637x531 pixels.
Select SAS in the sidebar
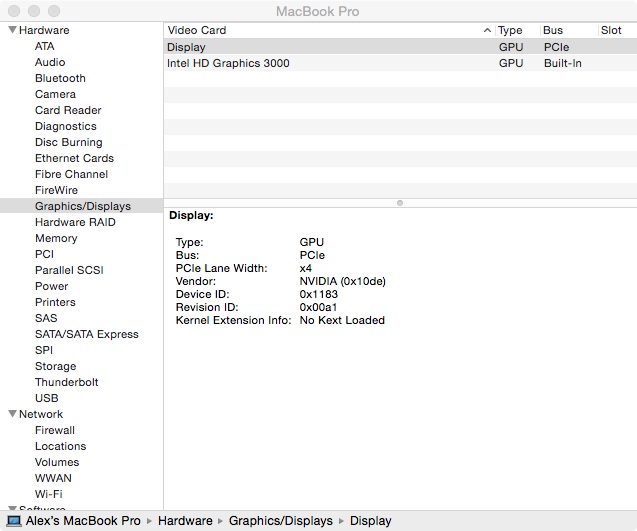pos(46,318)
